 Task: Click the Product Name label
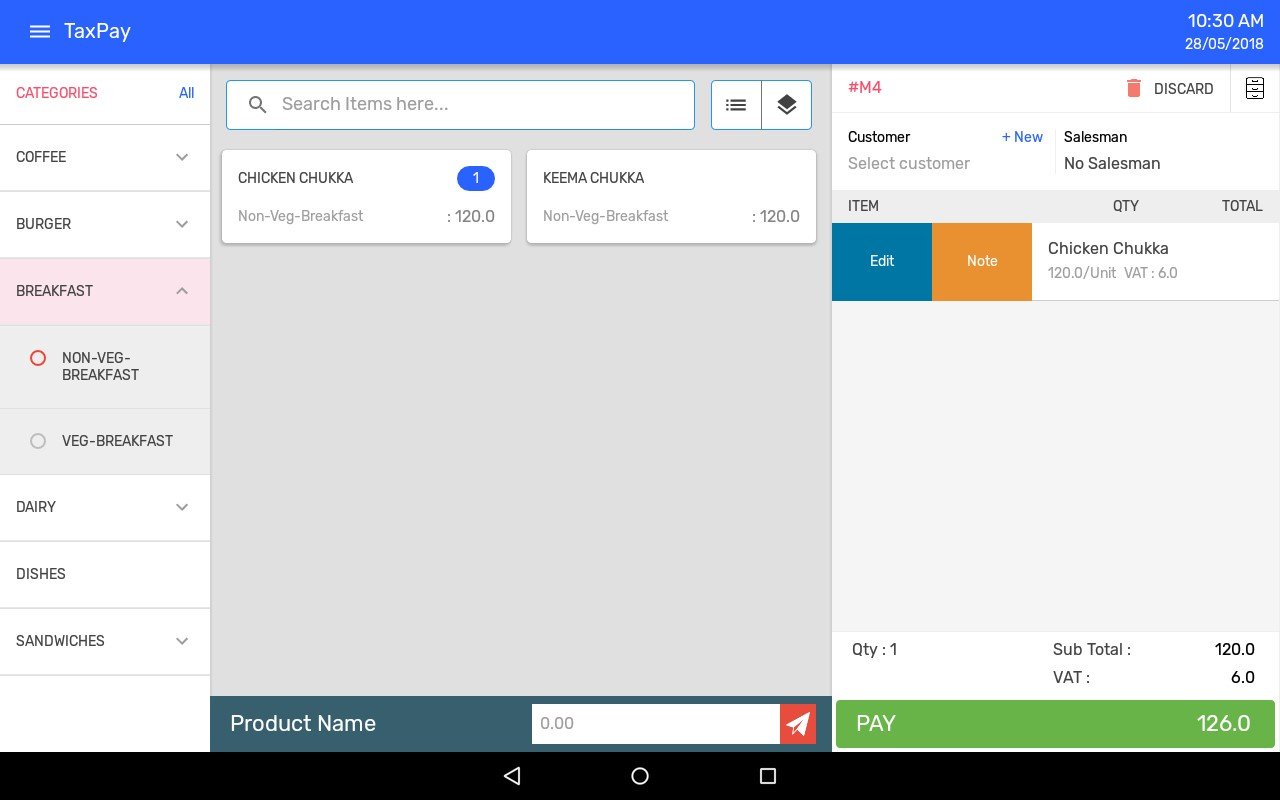303,724
